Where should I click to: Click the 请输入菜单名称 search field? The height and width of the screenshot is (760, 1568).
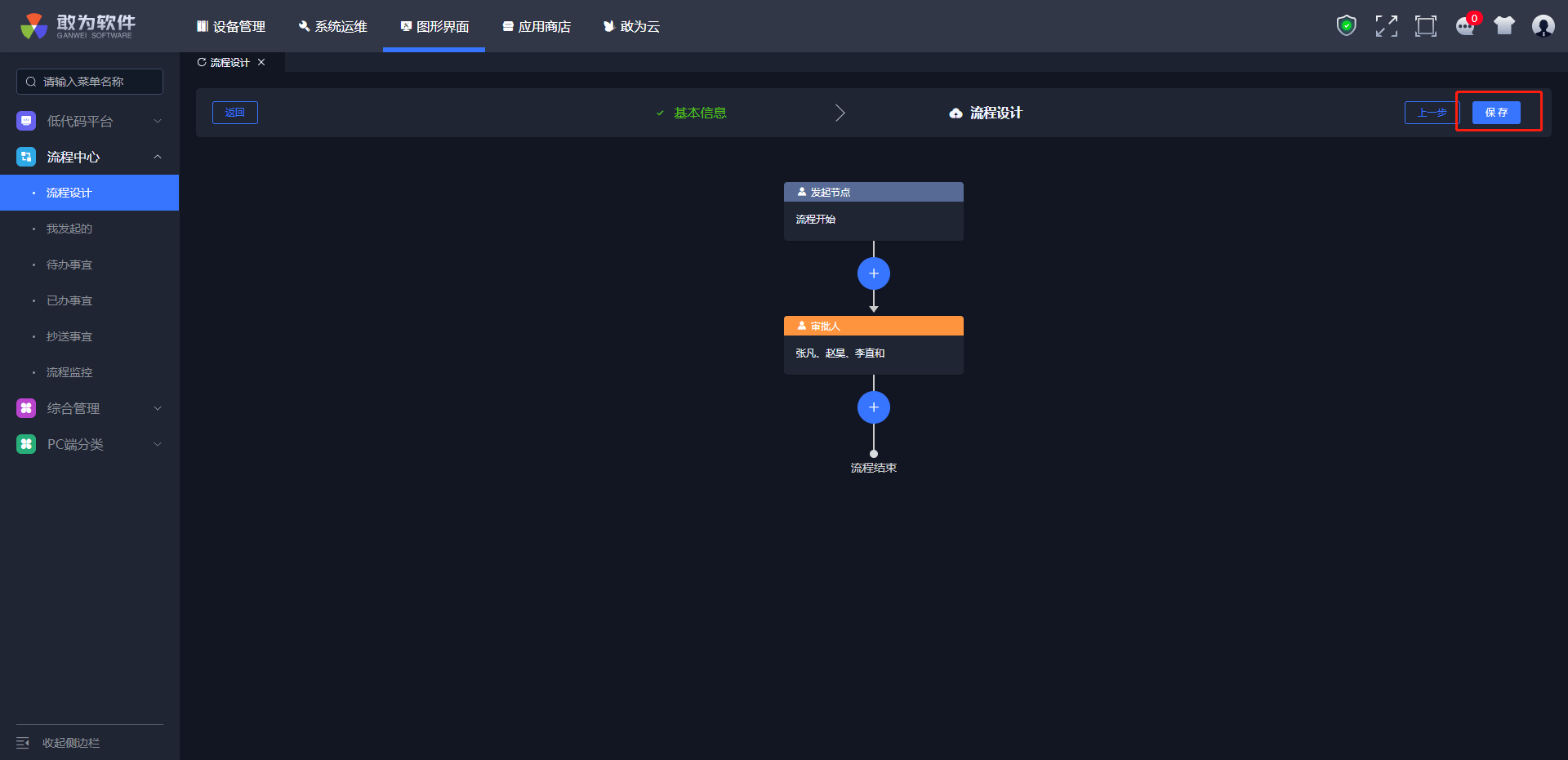coord(90,82)
